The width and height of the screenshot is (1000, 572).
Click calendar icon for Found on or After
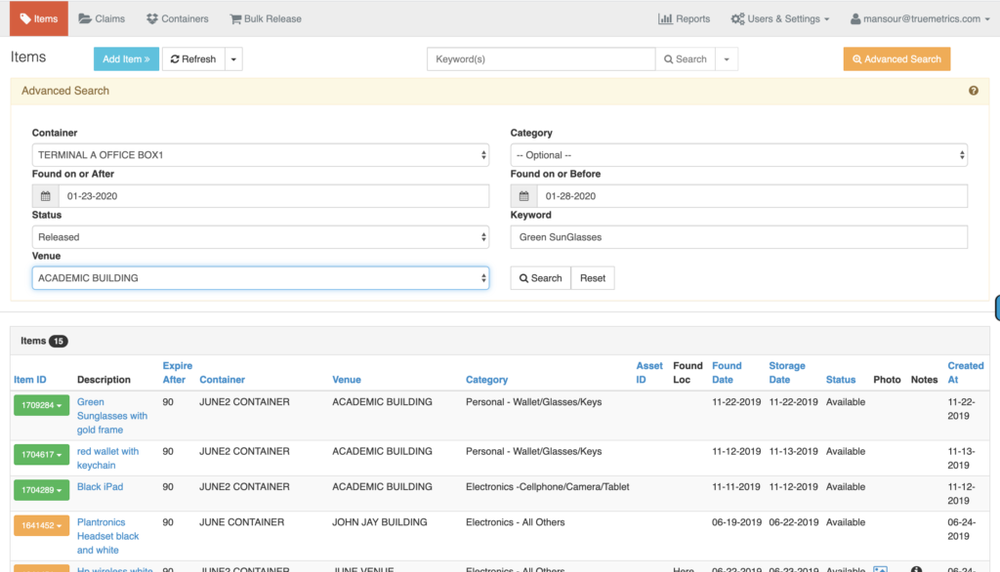pos(46,196)
